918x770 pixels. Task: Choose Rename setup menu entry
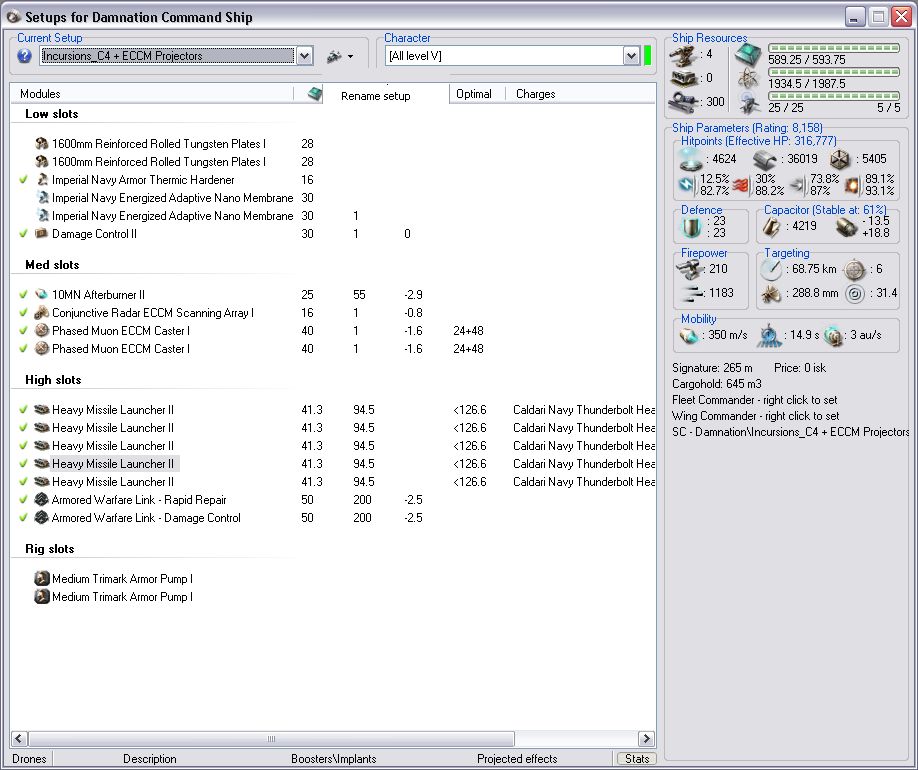pos(376,96)
